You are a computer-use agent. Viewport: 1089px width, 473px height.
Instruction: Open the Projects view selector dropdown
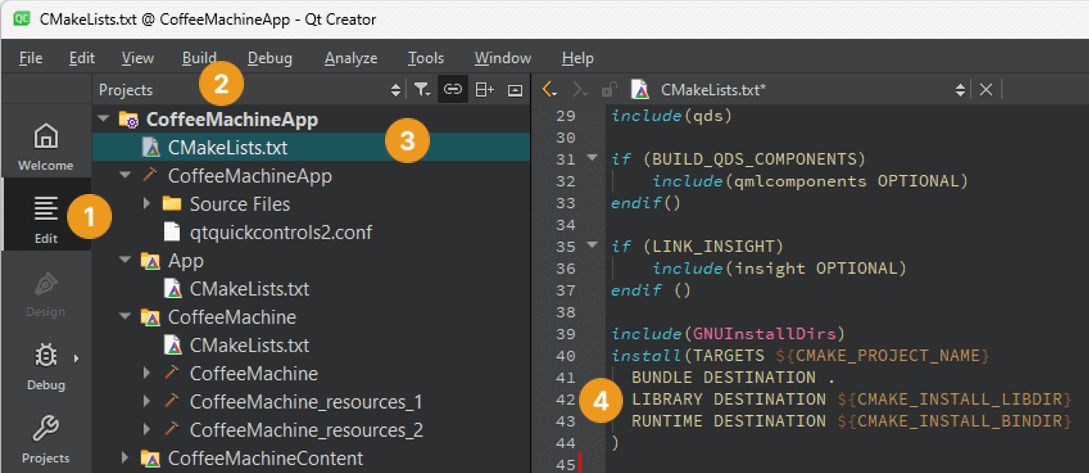tap(395, 90)
